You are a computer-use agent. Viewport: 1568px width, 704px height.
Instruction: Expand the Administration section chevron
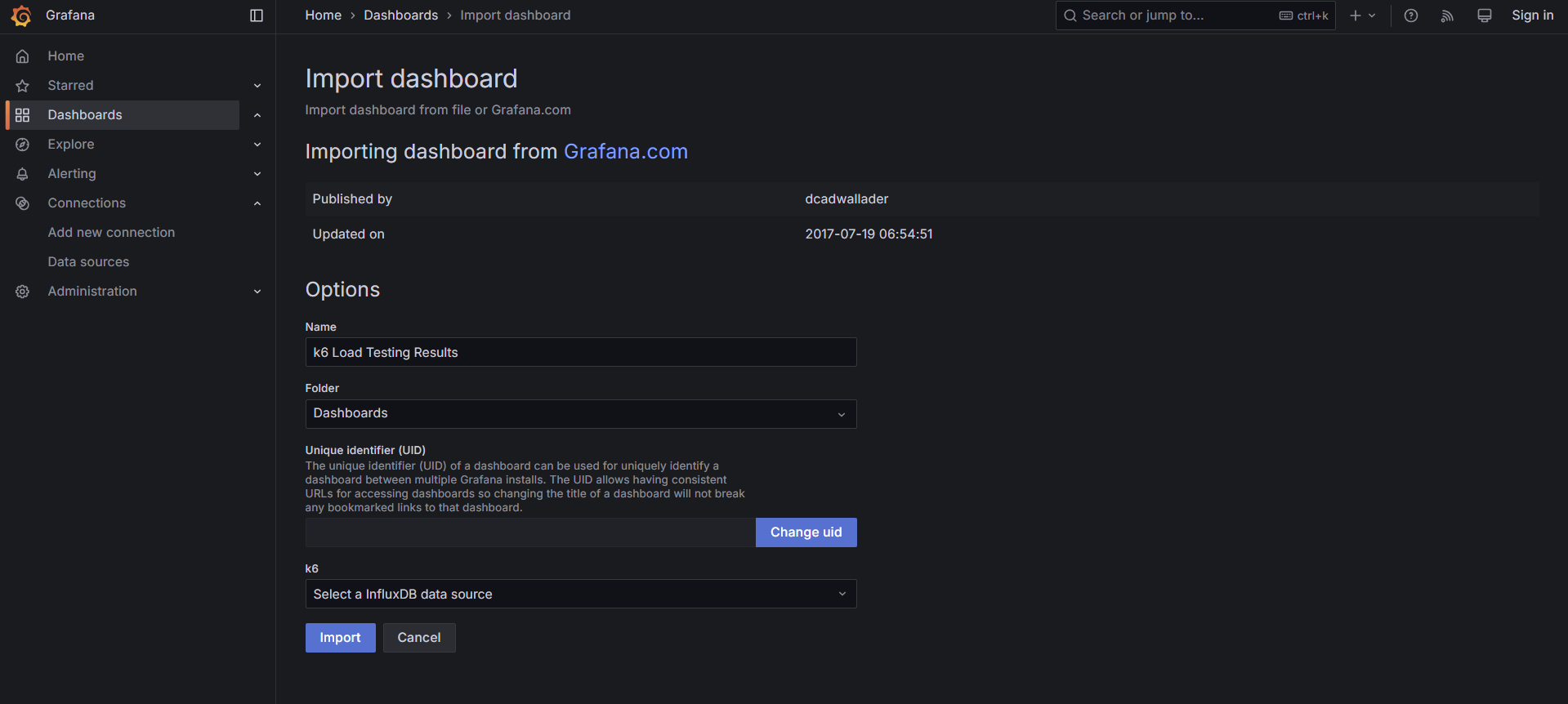[x=257, y=292]
